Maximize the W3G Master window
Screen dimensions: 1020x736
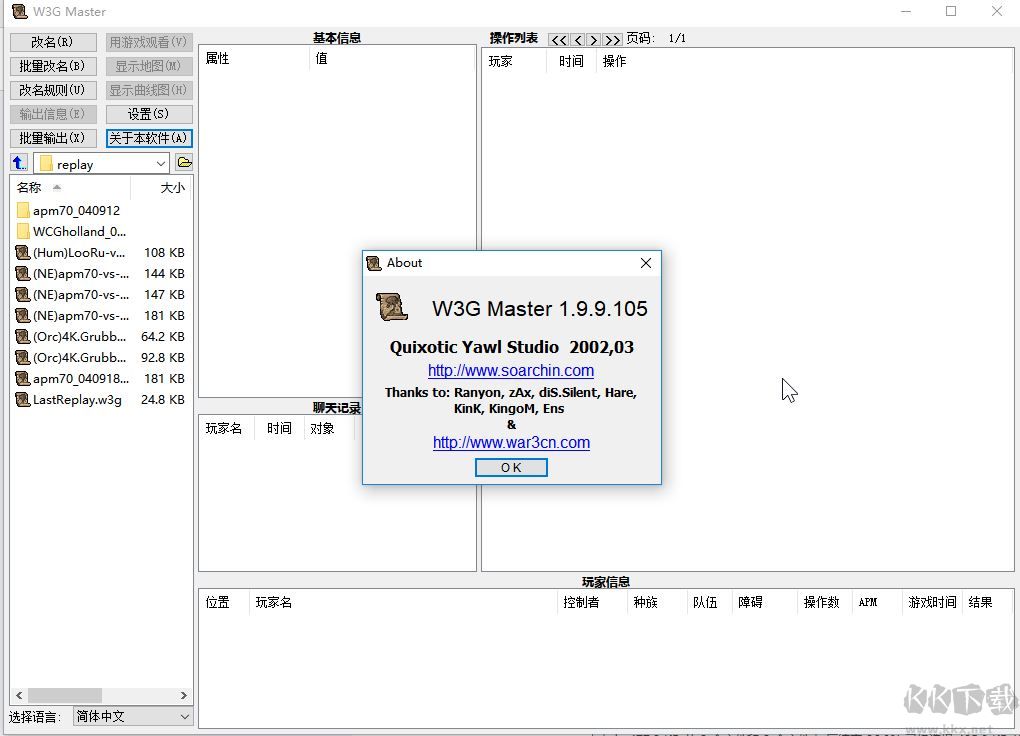[x=951, y=11]
